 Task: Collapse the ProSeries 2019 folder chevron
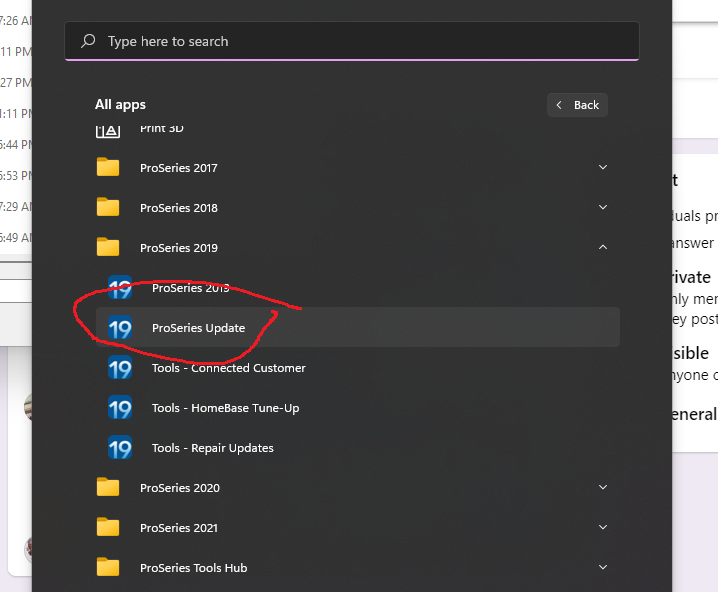click(x=603, y=248)
